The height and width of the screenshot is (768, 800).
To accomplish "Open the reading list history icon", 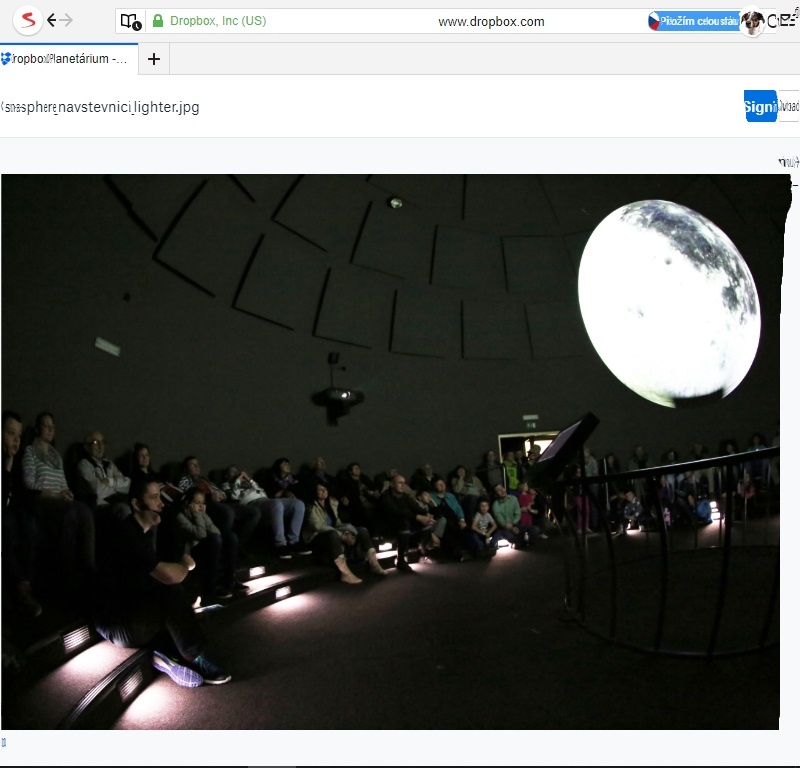I will tap(130, 21).
